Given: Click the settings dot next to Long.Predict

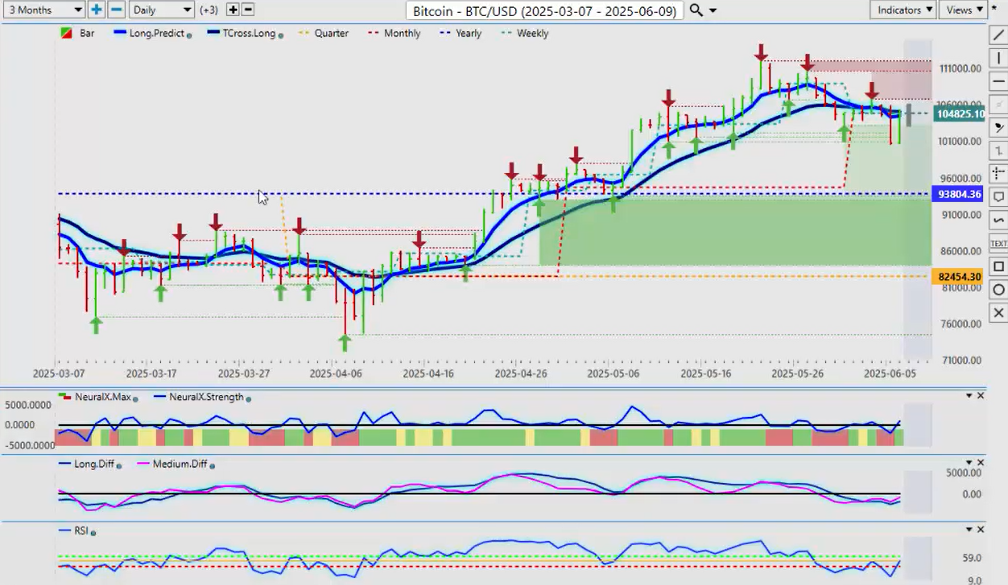Looking at the screenshot, I should [x=189, y=35].
